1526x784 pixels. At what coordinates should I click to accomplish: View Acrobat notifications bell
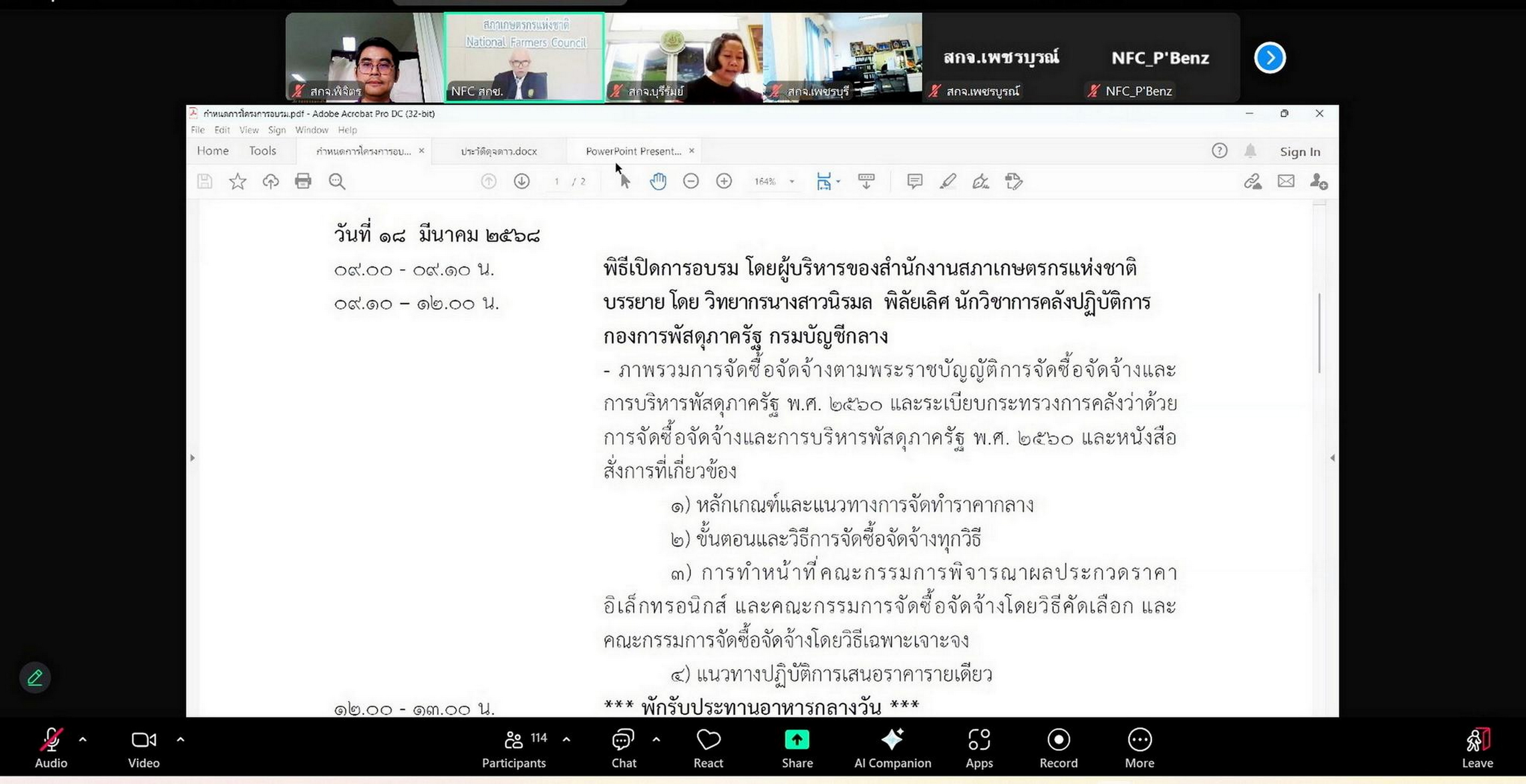tap(1250, 151)
